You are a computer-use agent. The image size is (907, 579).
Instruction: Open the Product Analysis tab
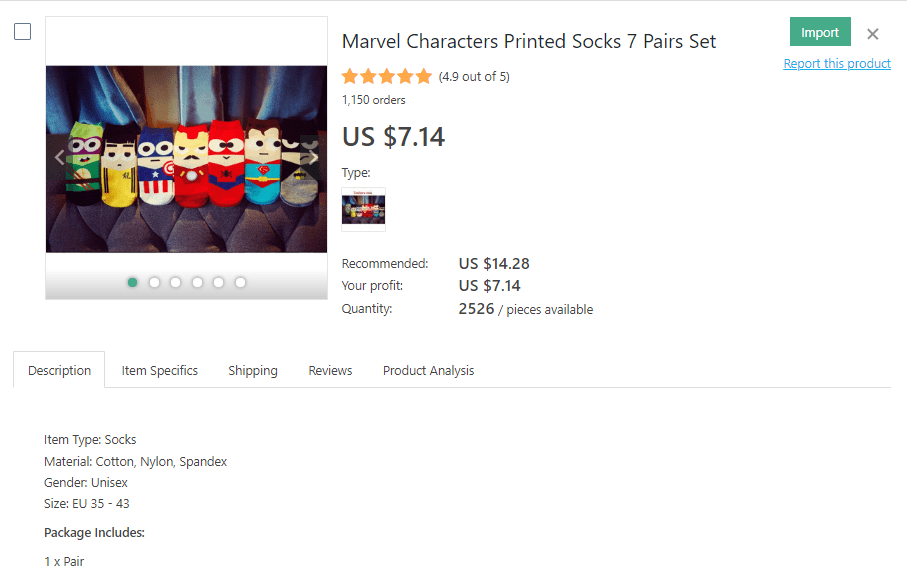[x=428, y=370]
